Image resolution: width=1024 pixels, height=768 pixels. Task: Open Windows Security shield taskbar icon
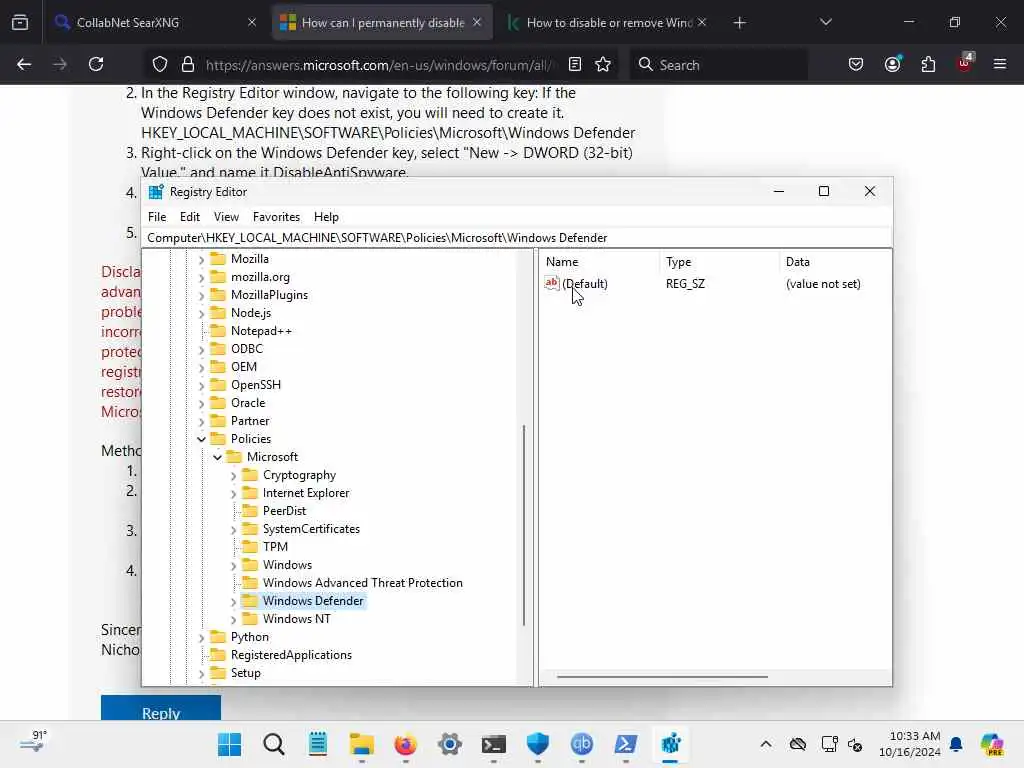[537, 744]
